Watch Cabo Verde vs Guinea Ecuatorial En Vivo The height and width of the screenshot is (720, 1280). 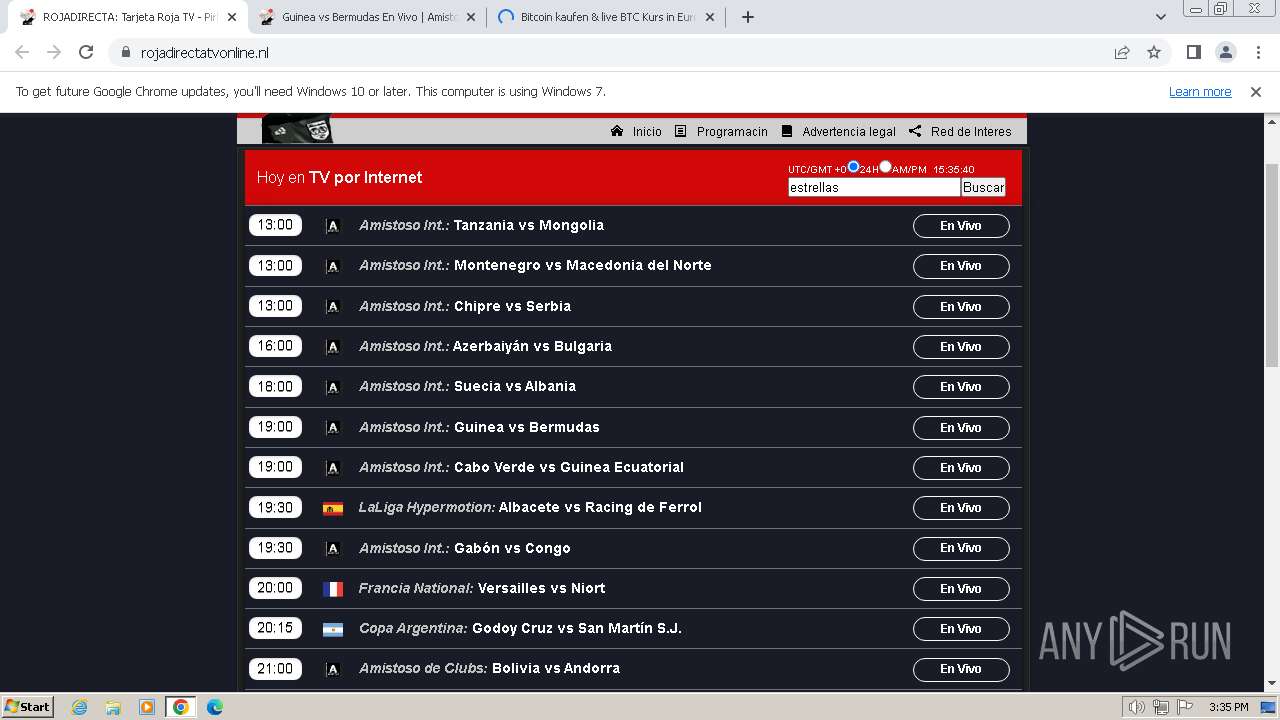(961, 468)
